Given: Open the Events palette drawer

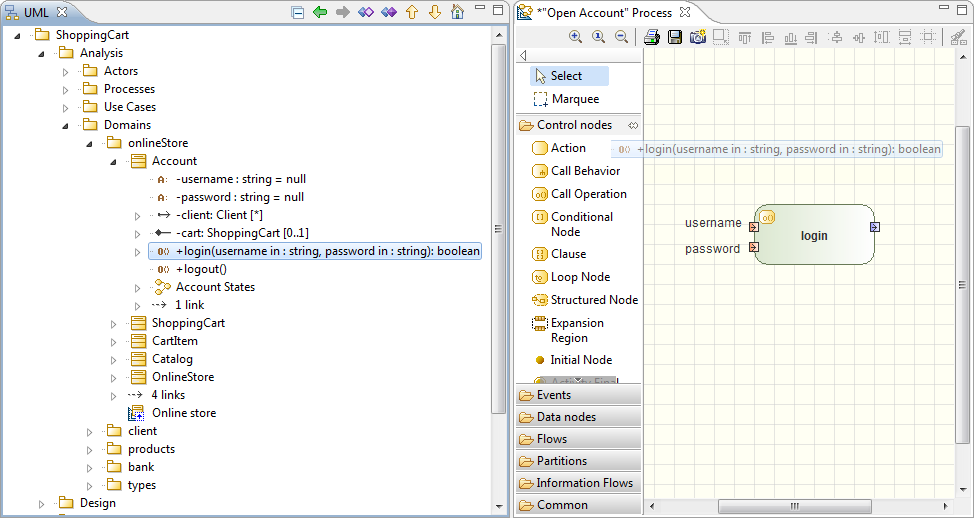Looking at the screenshot, I should point(578,395).
